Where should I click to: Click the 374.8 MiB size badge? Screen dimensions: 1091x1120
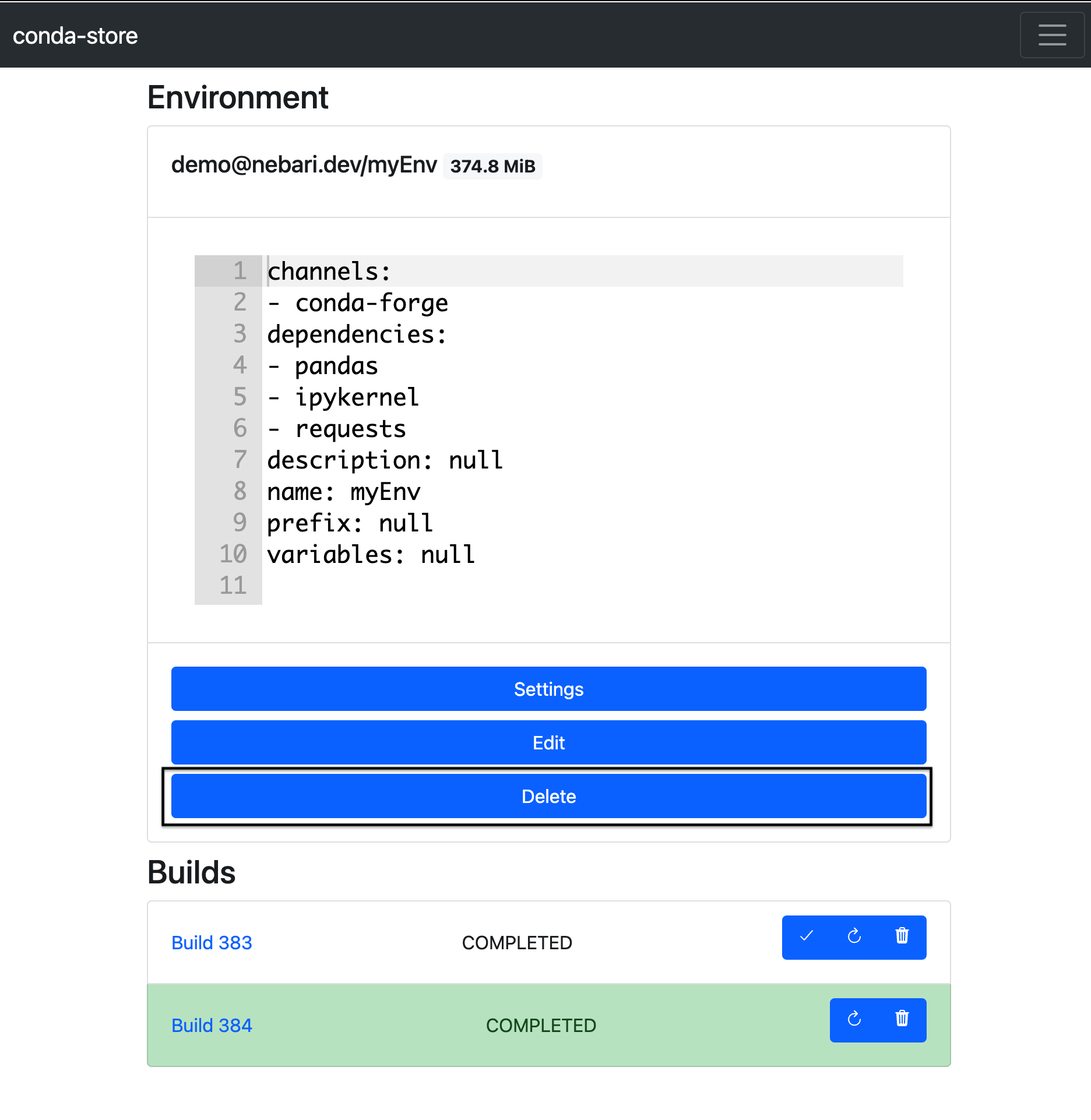pos(492,167)
